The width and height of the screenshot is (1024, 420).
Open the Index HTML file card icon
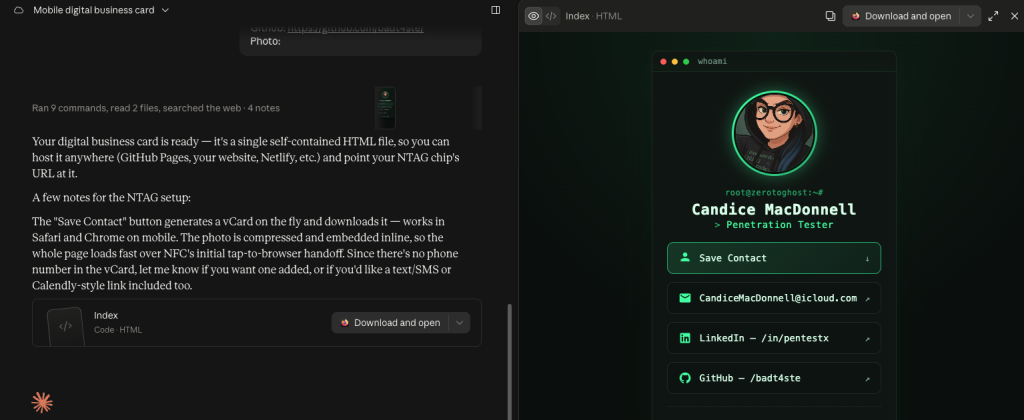tap(65, 326)
